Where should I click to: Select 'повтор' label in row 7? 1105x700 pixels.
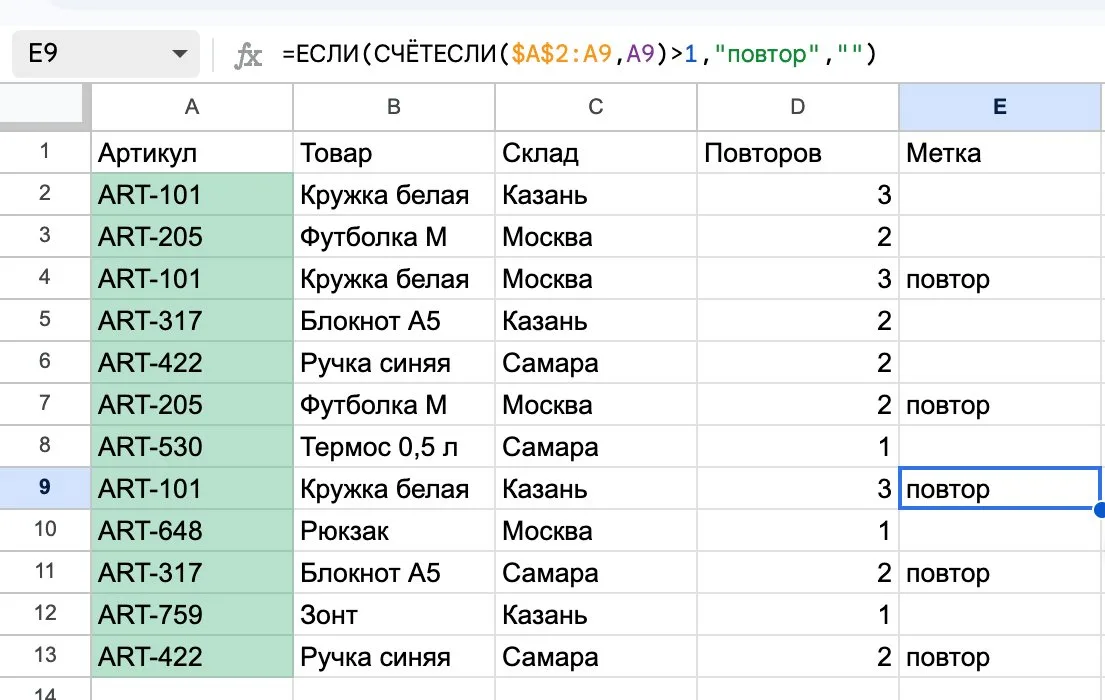[x=1000, y=404]
